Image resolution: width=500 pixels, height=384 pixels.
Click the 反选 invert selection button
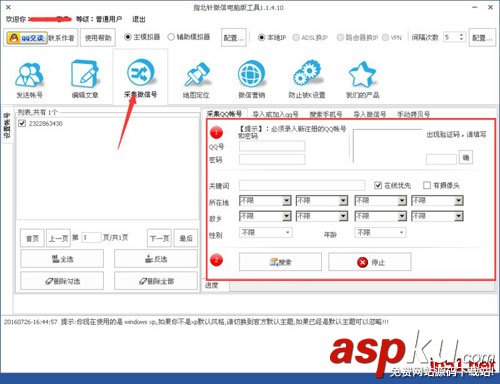point(156,259)
